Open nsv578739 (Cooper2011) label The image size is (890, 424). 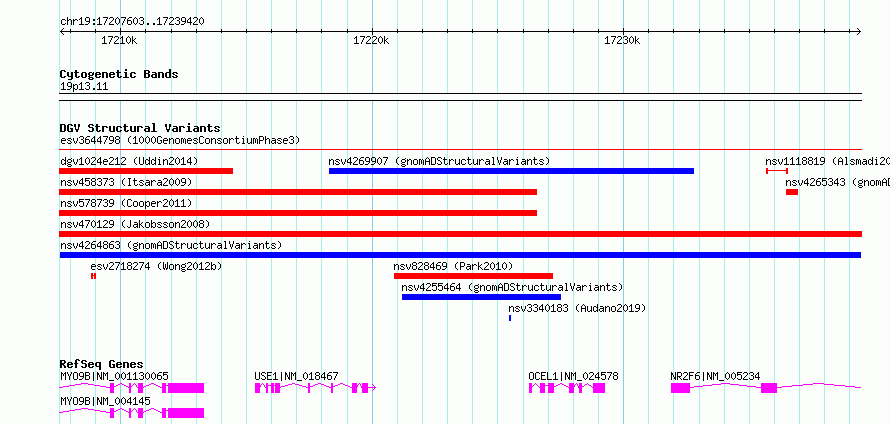(x=126, y=203)
